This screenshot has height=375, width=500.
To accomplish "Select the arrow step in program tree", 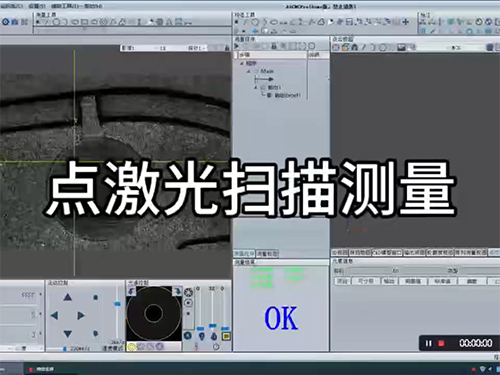I will (264, 79).
